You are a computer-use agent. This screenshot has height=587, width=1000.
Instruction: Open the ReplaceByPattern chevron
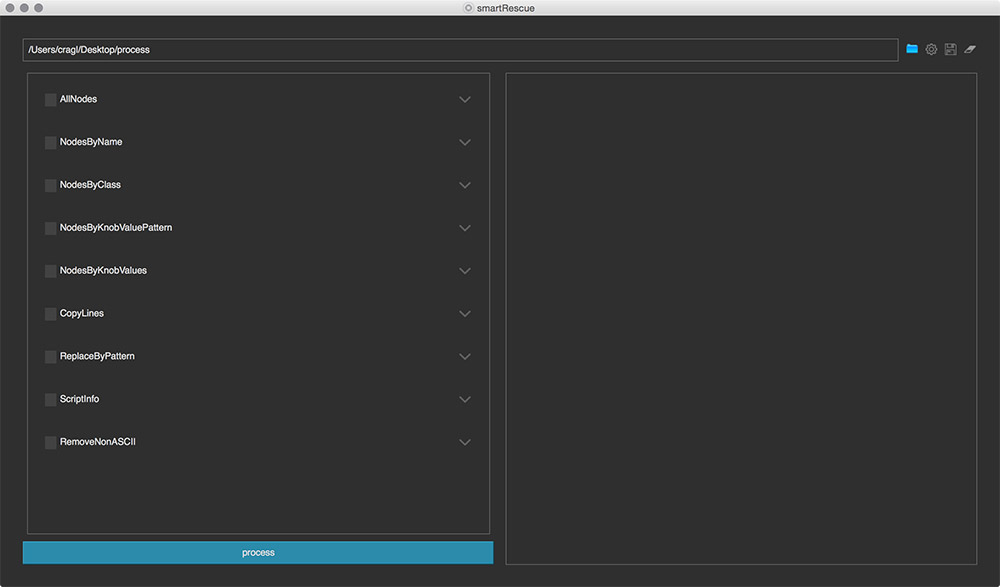[464, 357]
